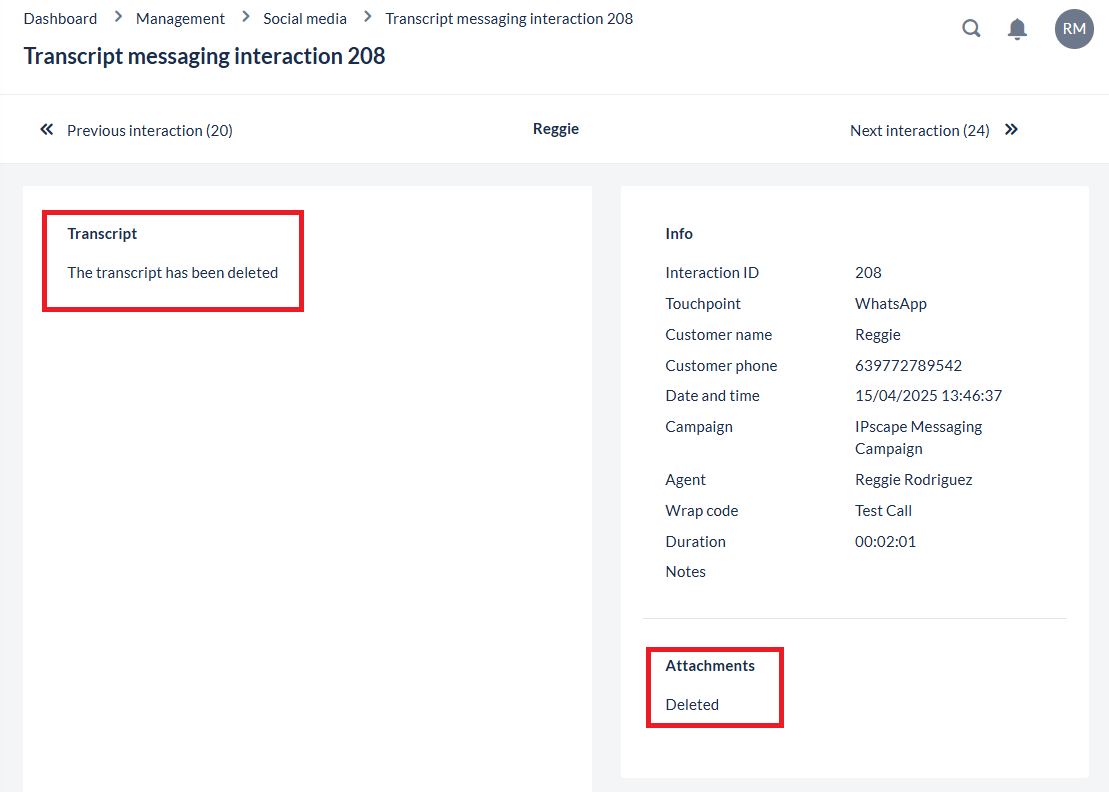Click the Test Call wrap code
Screen dimensions: 1109x792
click(x=883, y=511)
